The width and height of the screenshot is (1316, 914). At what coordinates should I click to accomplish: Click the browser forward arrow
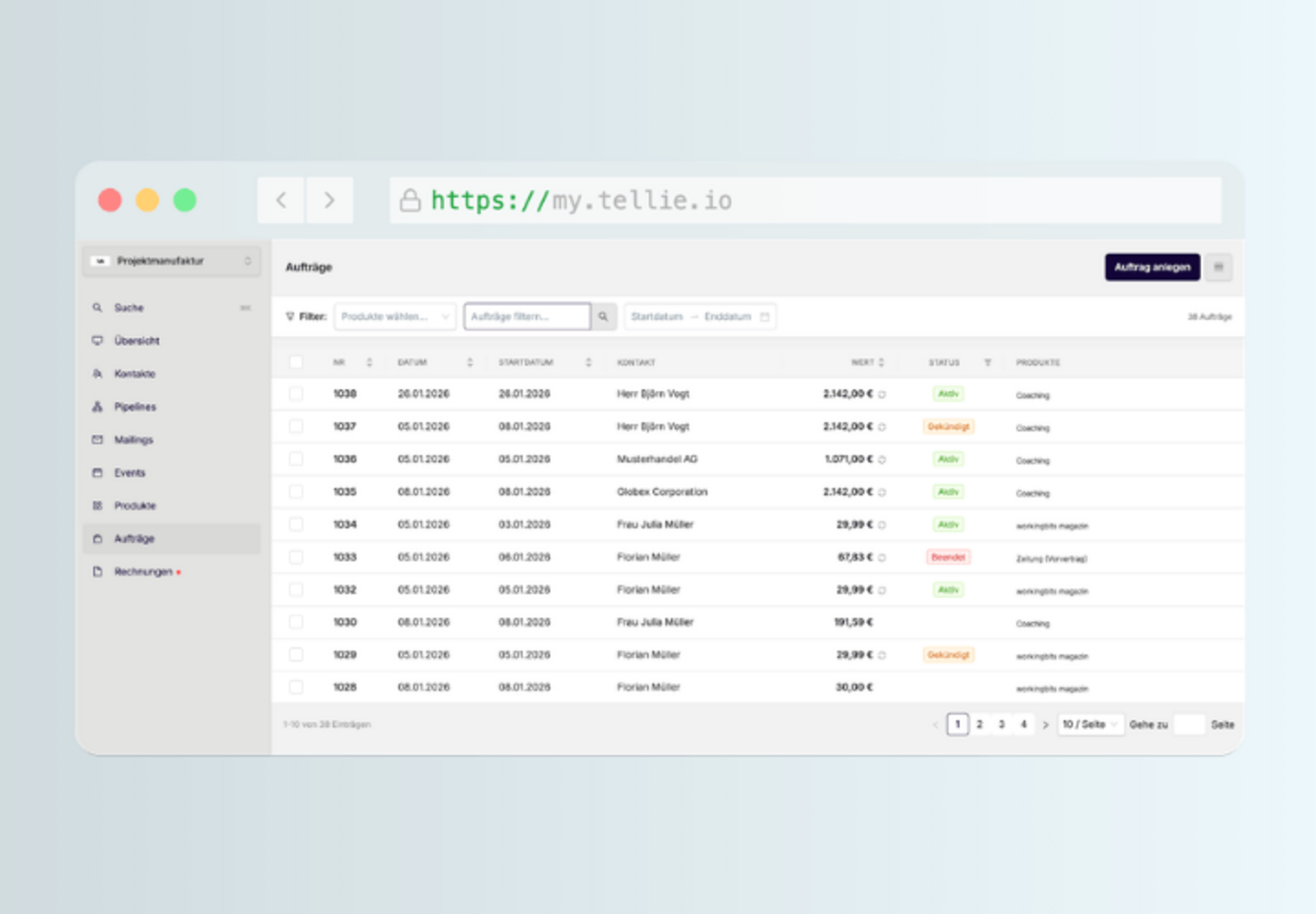pyautogui.click(x=329, y=200)
